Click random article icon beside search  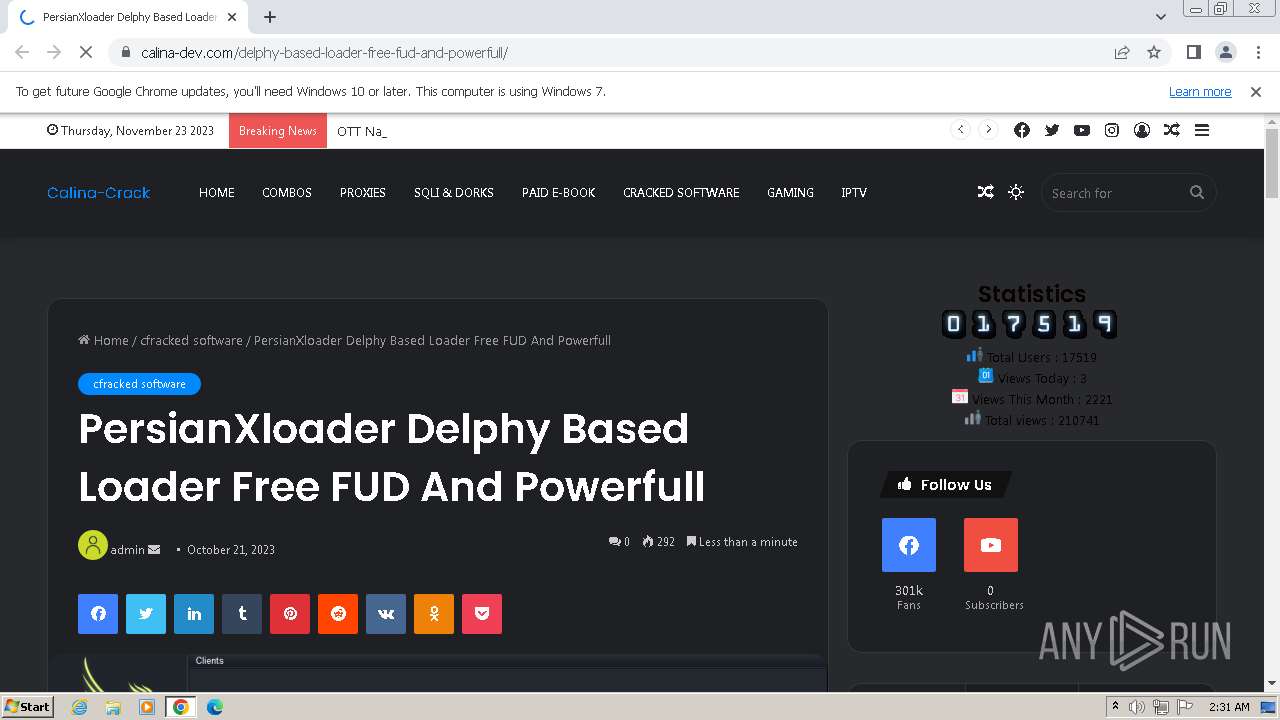coord(986,192)
